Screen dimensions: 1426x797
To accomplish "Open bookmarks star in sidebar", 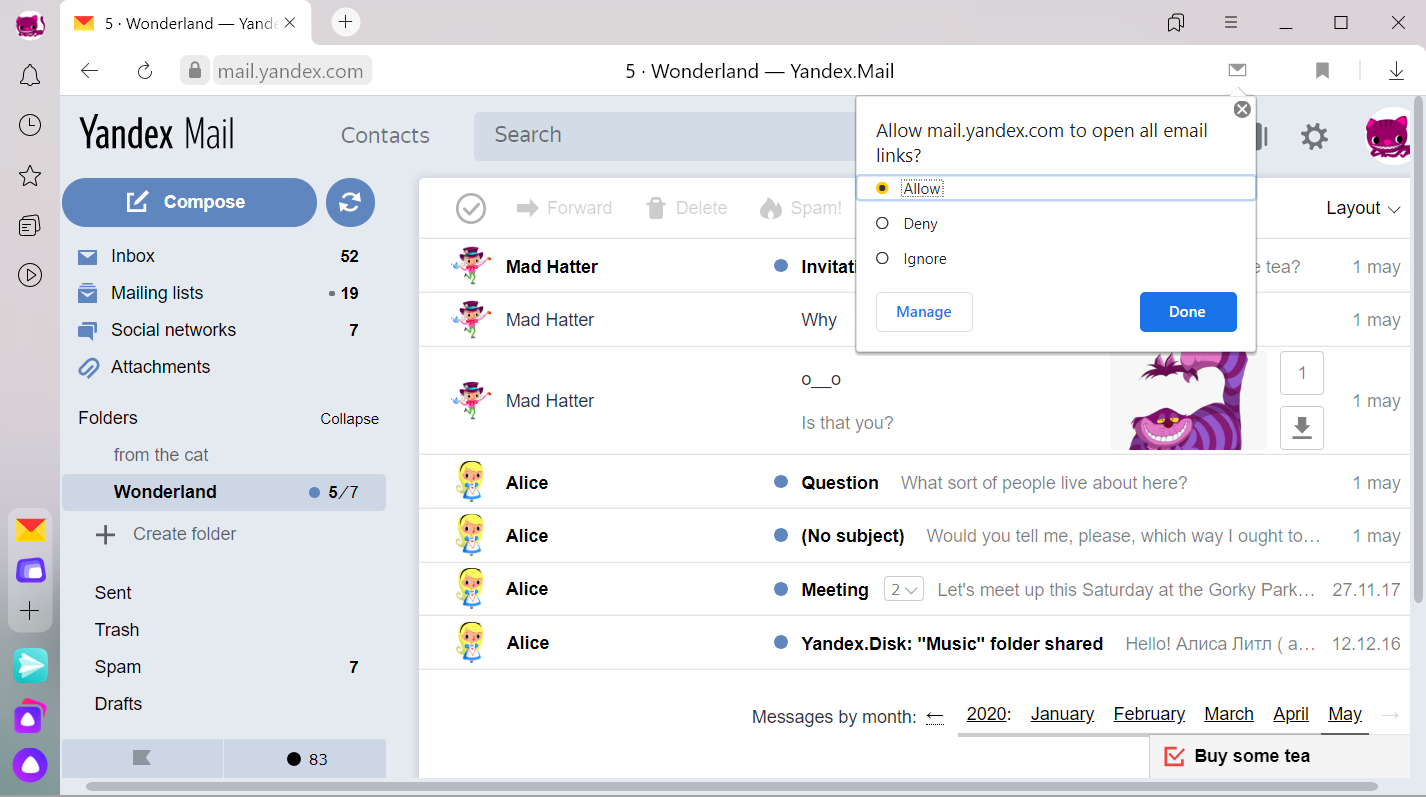I will [x=30, y=176].
